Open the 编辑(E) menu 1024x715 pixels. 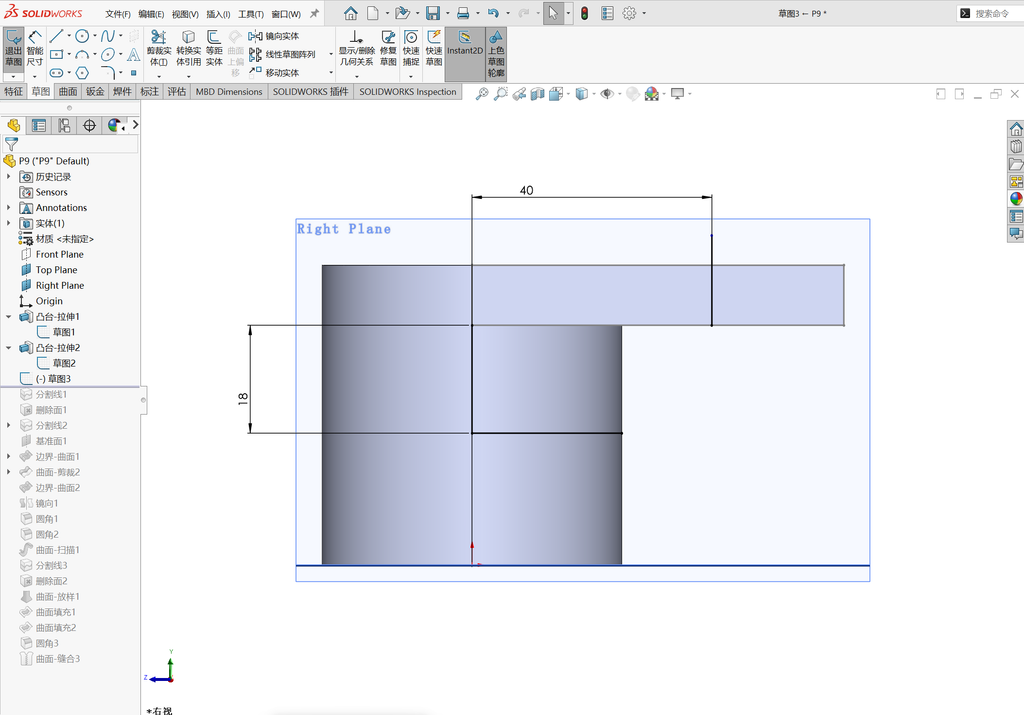151,14
